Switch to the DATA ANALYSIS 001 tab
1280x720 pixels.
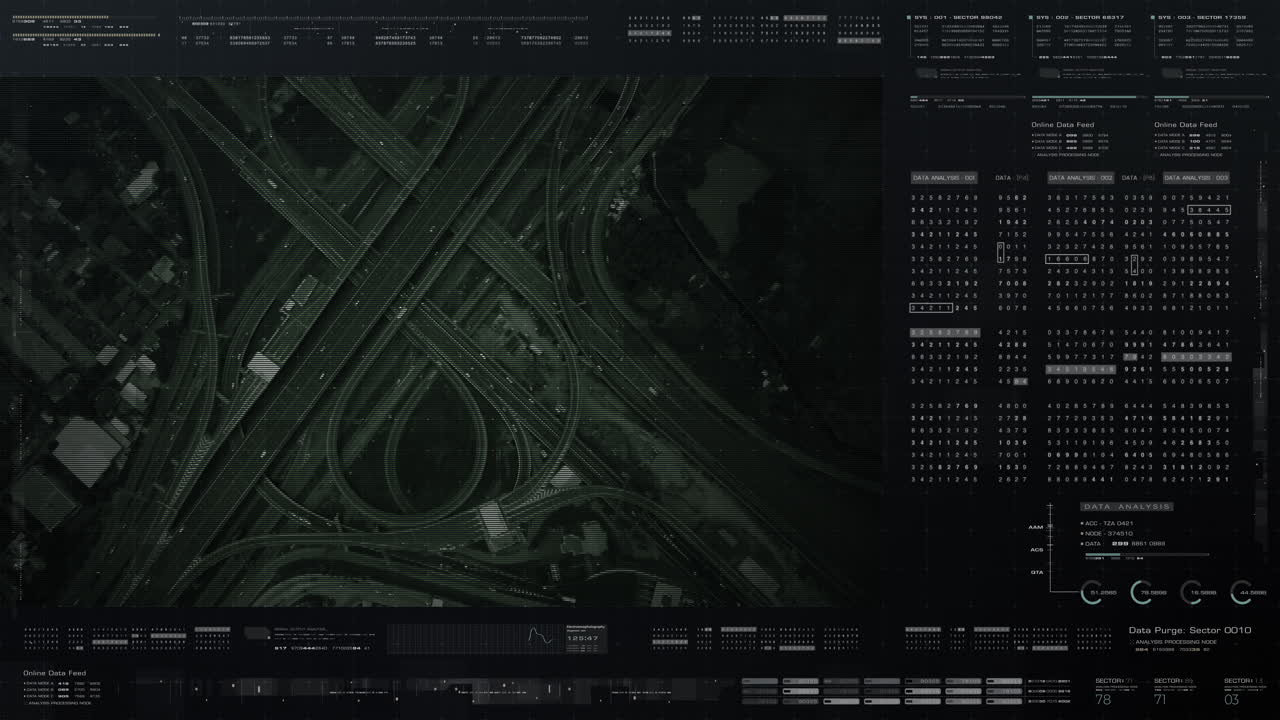(943, 177)
